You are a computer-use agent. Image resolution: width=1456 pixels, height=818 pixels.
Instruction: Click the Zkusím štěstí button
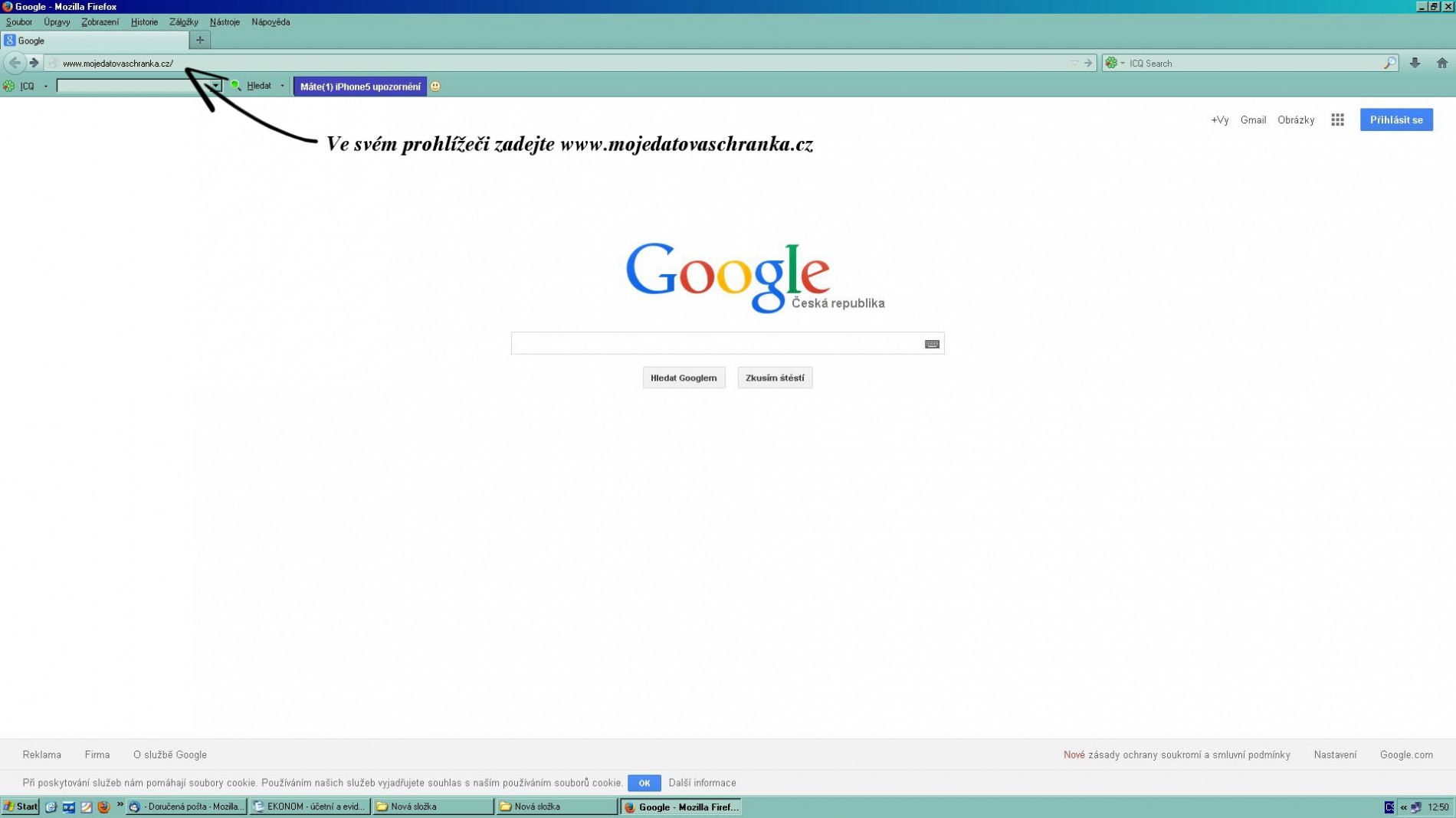point(775,378)
